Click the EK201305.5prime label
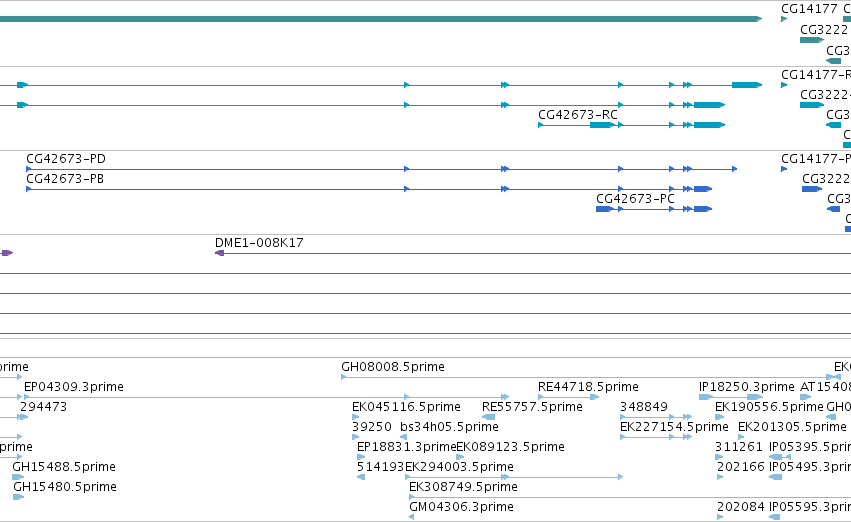Screen dimensions: 851x522 pyautogui.click(x=792, y=427)
